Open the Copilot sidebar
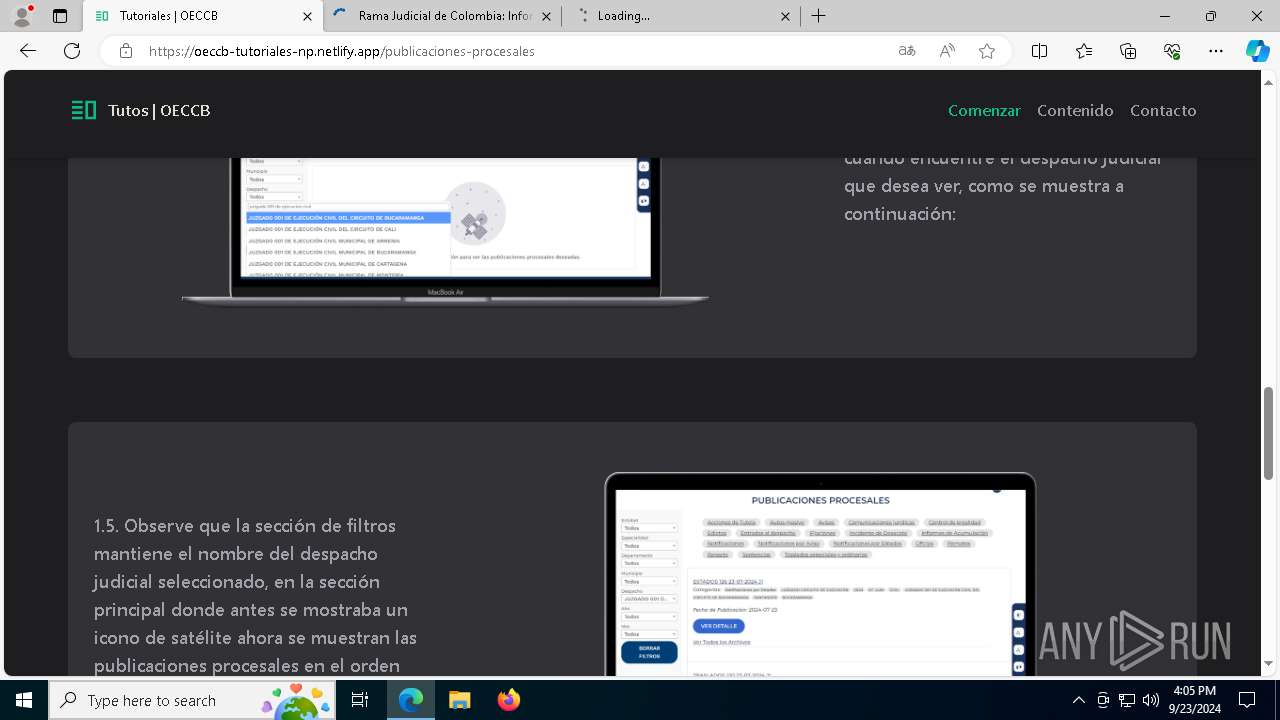1280x720 pixels. pos(1257,51)
